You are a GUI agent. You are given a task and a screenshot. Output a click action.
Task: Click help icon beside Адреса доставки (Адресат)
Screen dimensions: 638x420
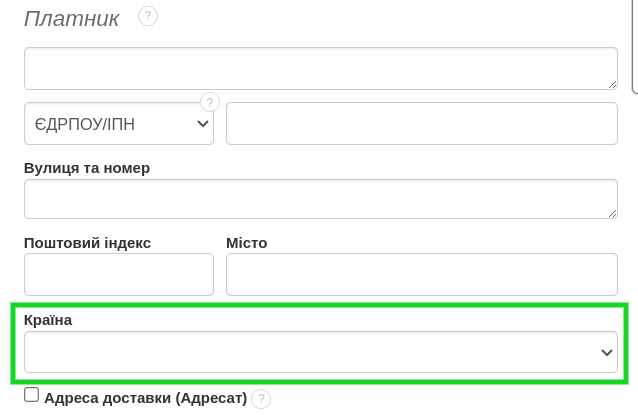[x=261, y=399]
